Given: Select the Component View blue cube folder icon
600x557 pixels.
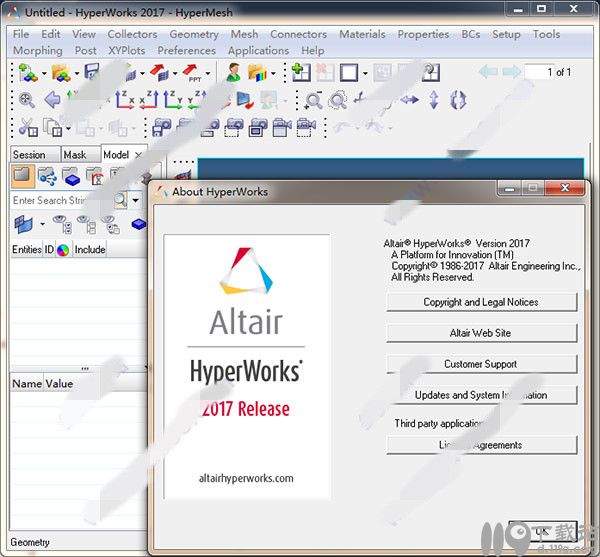Looking at the screenshot, I should 71,177.
